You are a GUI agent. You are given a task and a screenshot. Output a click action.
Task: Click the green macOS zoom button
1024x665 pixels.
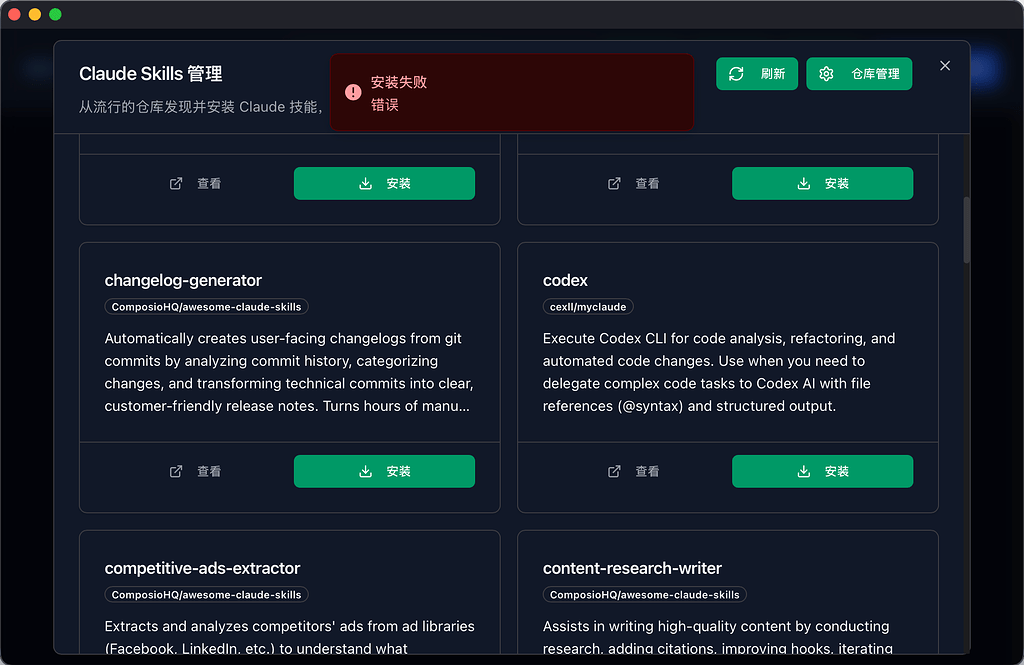click(56, 14)
